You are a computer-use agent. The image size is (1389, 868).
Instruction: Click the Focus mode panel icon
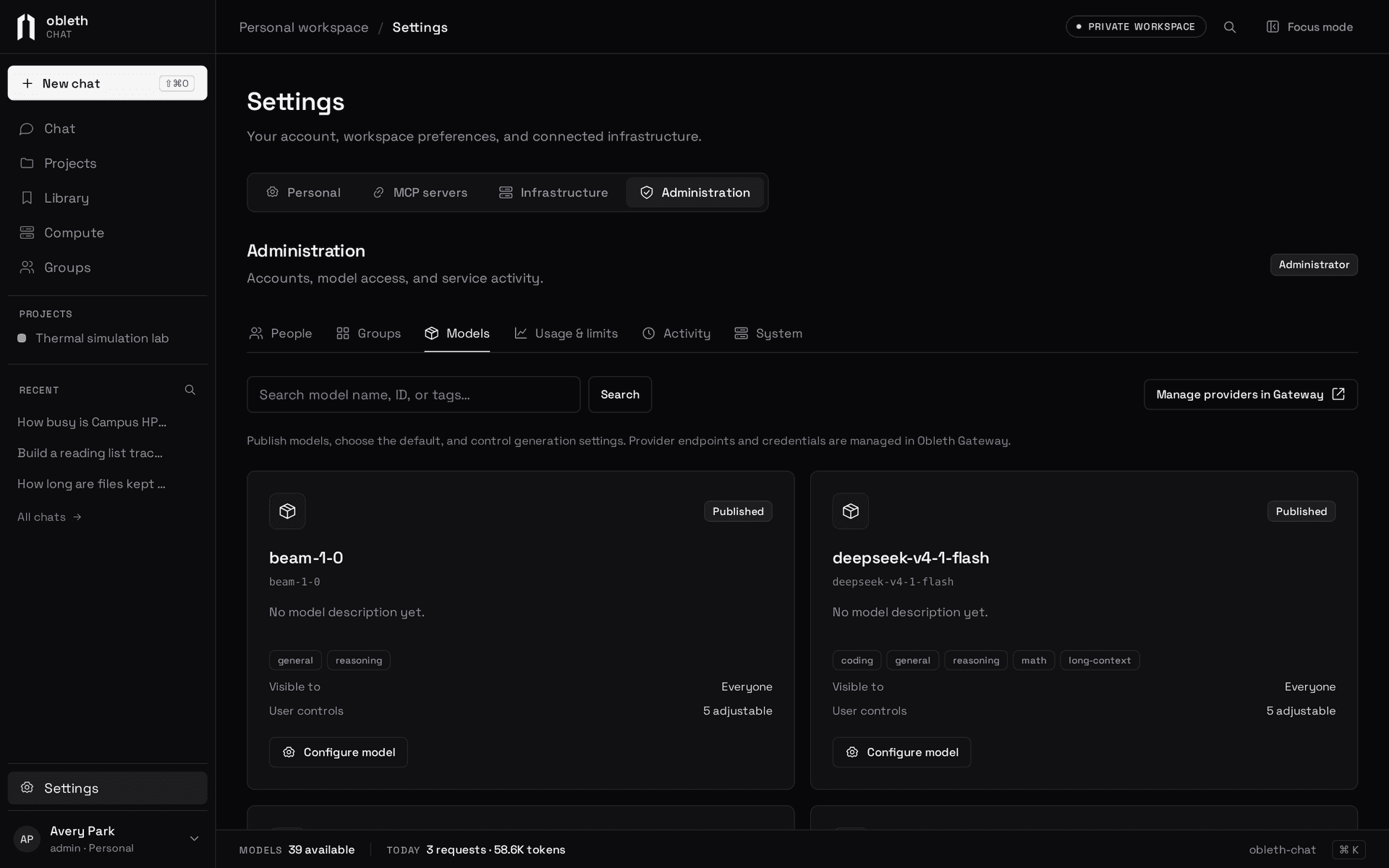point(1273,27)
